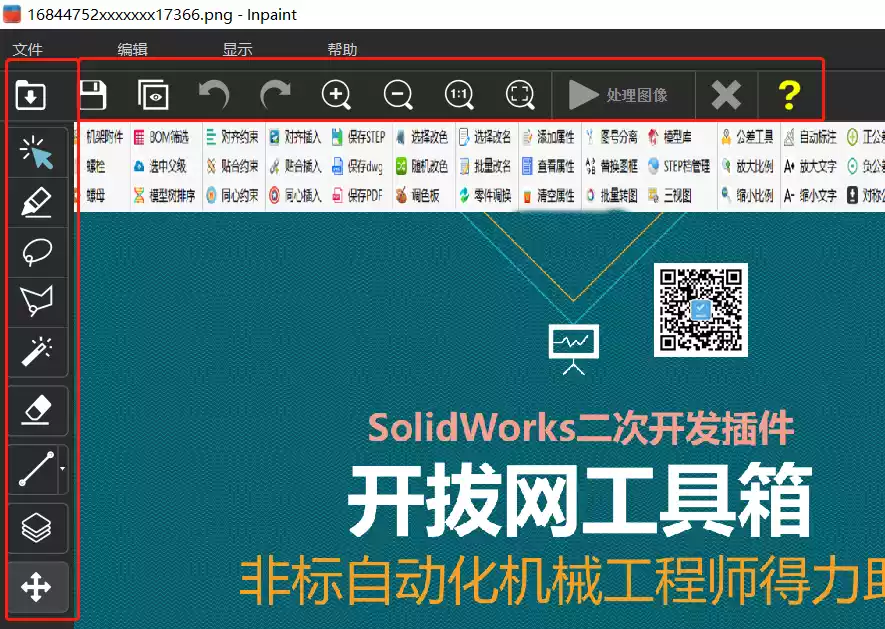This screenshot has width=885, height=629.
Task: Expand the guide line tool options arrow
Action: tap(63, 469)
